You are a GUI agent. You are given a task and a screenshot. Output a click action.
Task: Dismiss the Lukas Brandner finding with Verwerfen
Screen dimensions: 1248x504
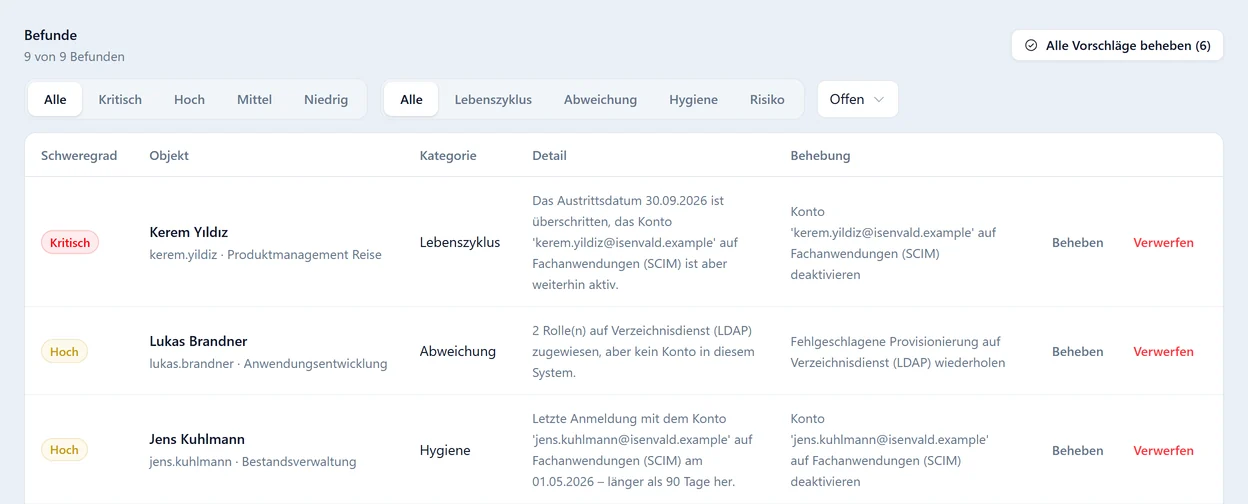click(x=1163, y=351)
